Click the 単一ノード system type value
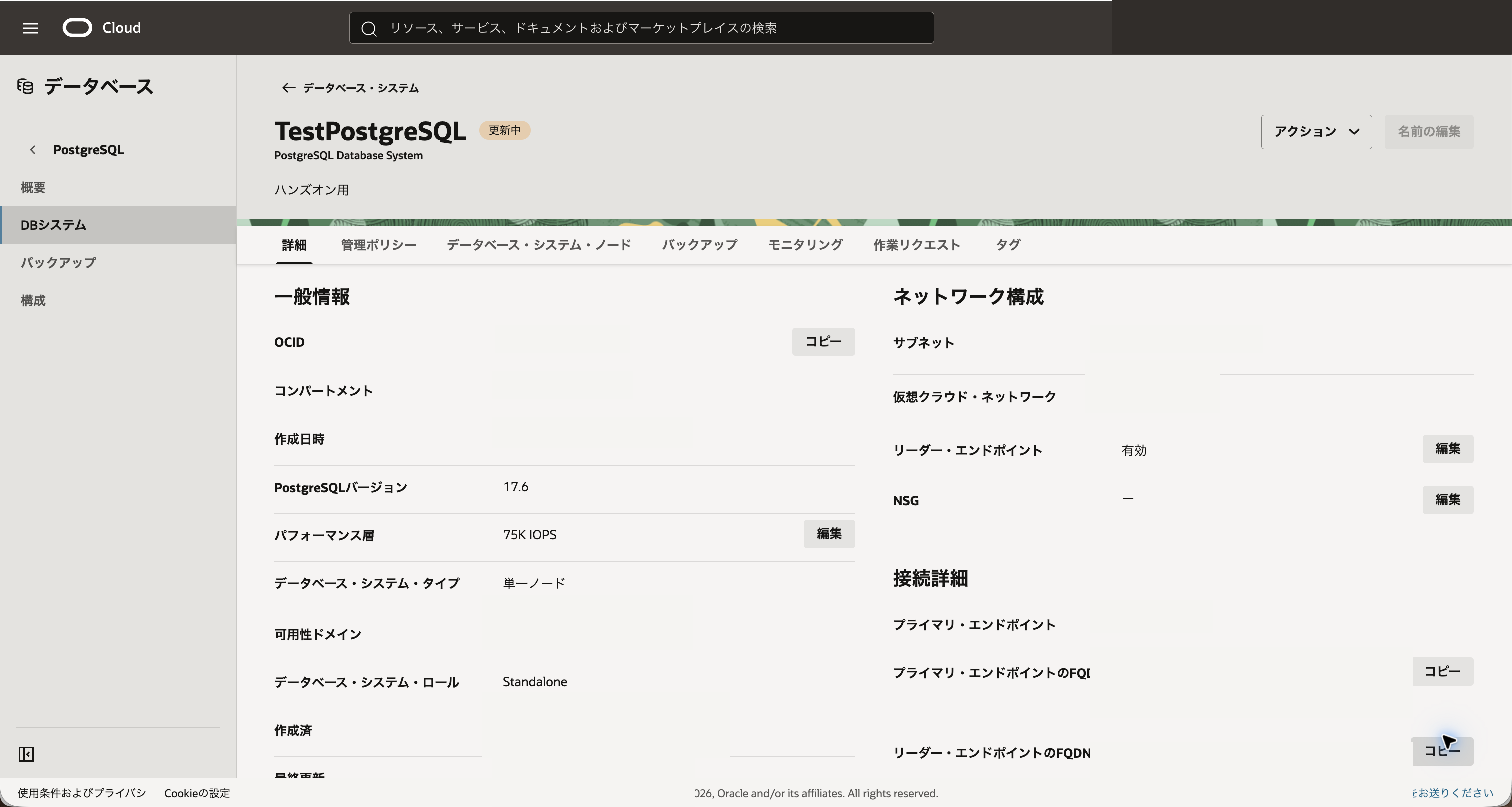The height and width of the screenshot is (807, 1512). click(534, 583)
